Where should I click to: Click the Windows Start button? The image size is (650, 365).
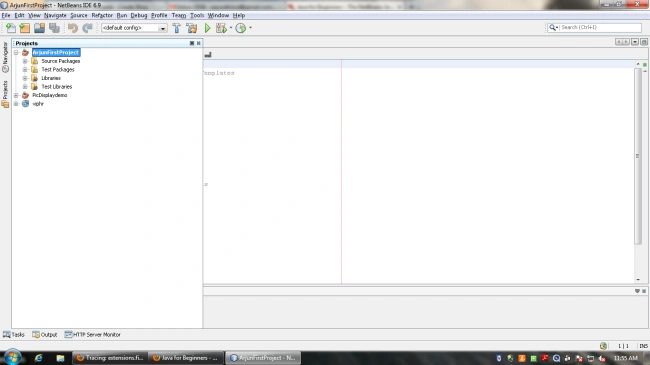pos(12,358)
